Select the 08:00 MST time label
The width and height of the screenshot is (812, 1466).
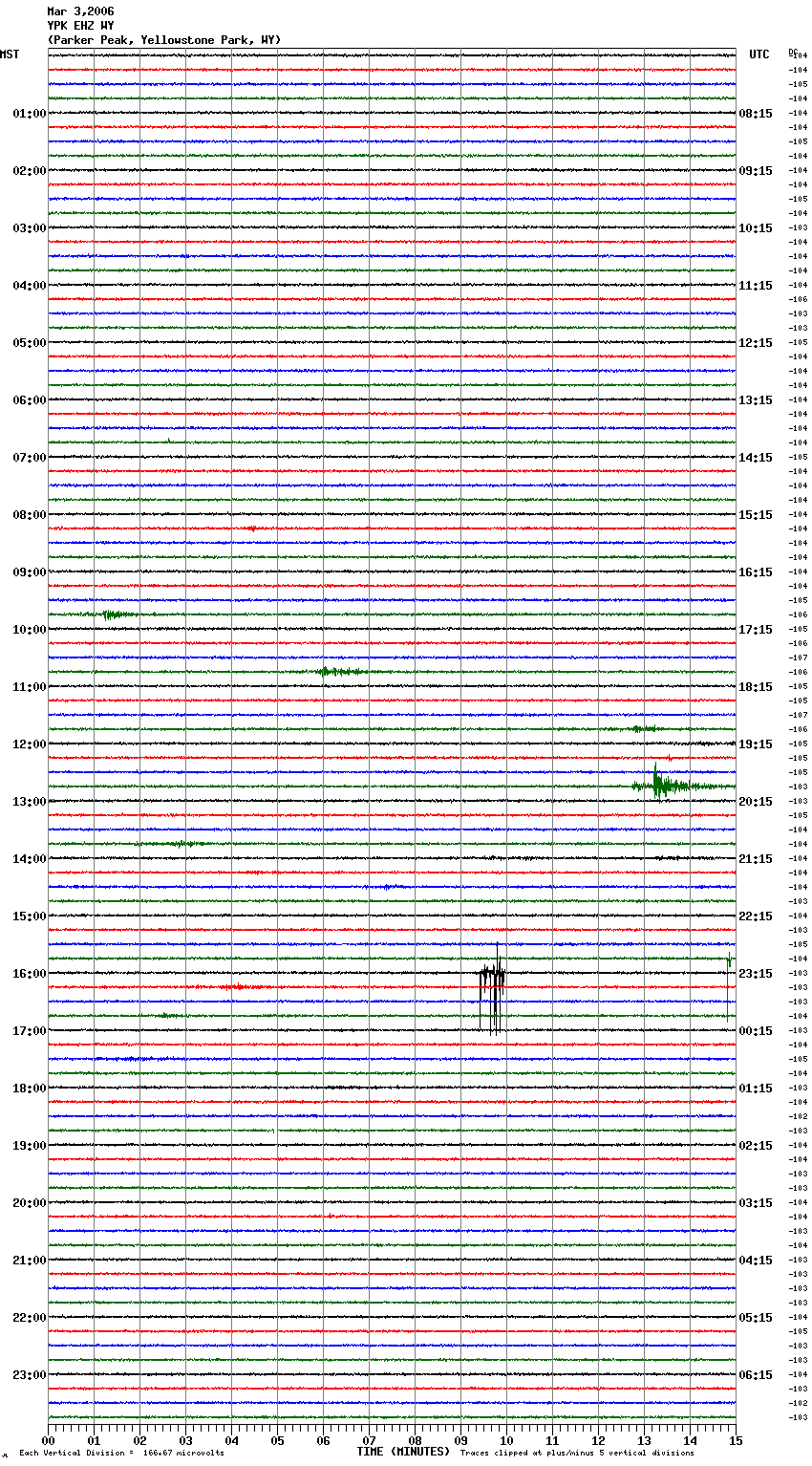coord(29,515)
